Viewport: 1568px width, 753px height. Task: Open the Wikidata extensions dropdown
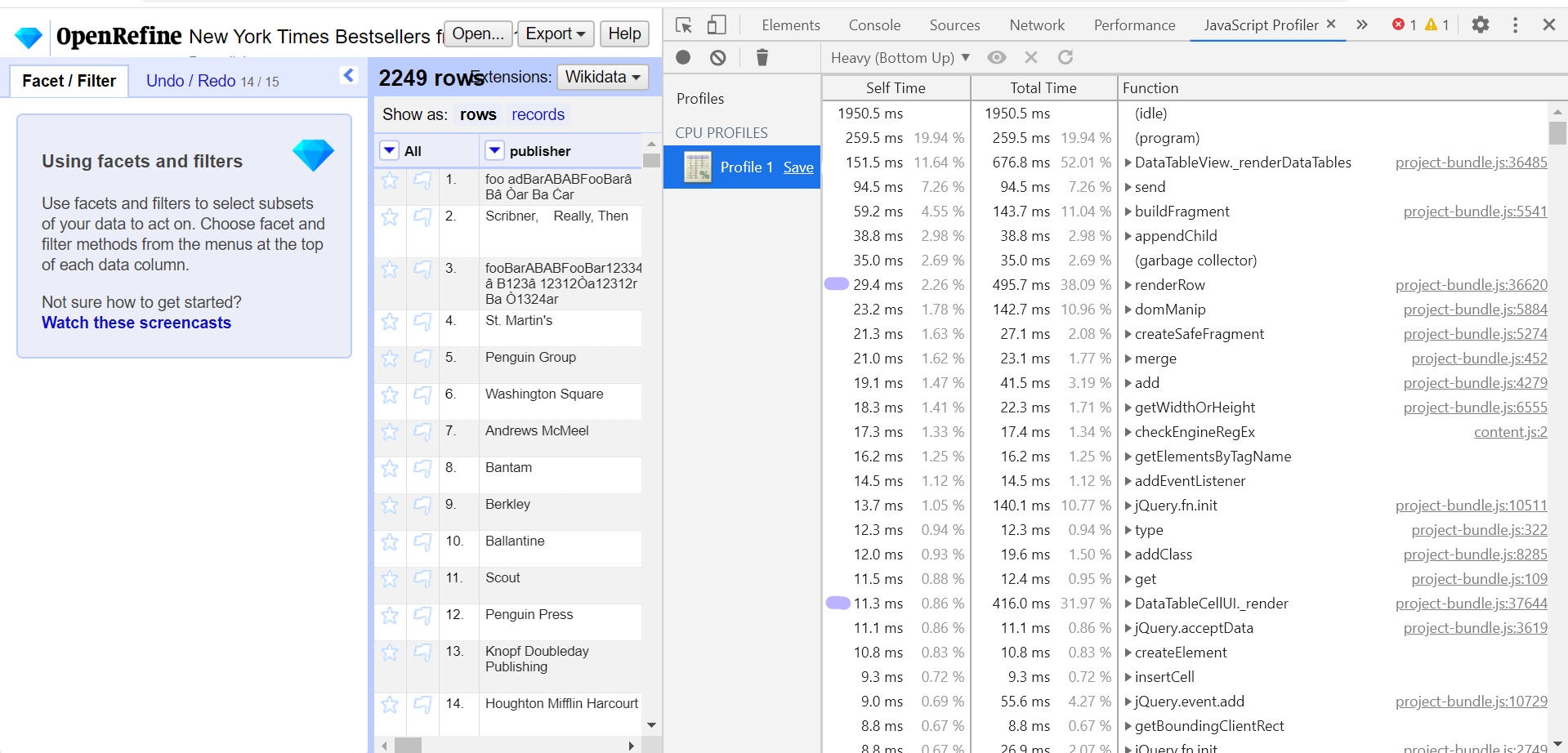pos(603,77)
